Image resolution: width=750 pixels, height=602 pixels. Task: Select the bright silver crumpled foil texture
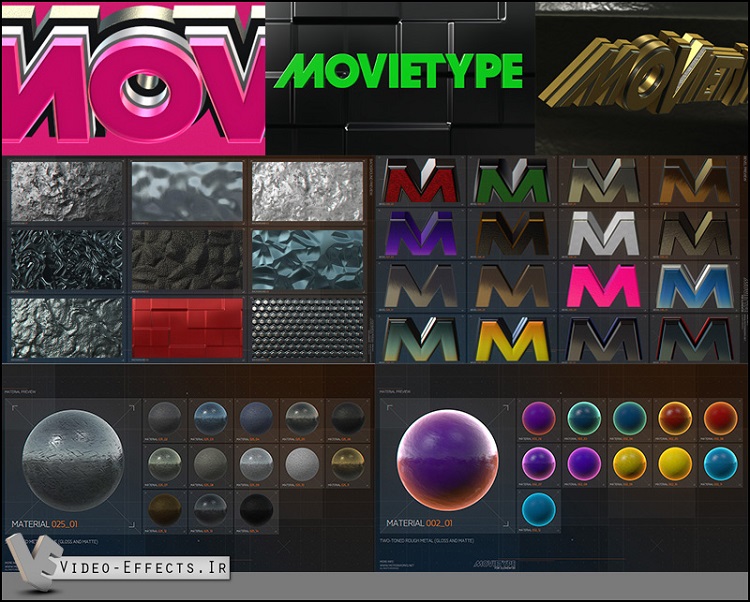click(308, 191)
